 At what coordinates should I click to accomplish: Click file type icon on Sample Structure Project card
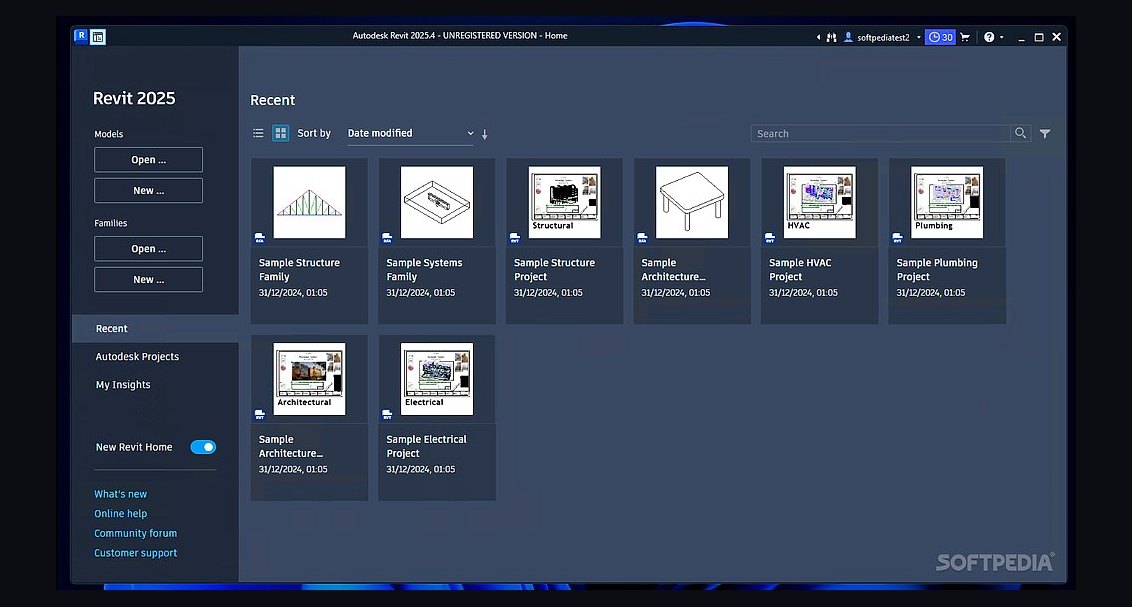pyautogui.click(x=515, y=237)
